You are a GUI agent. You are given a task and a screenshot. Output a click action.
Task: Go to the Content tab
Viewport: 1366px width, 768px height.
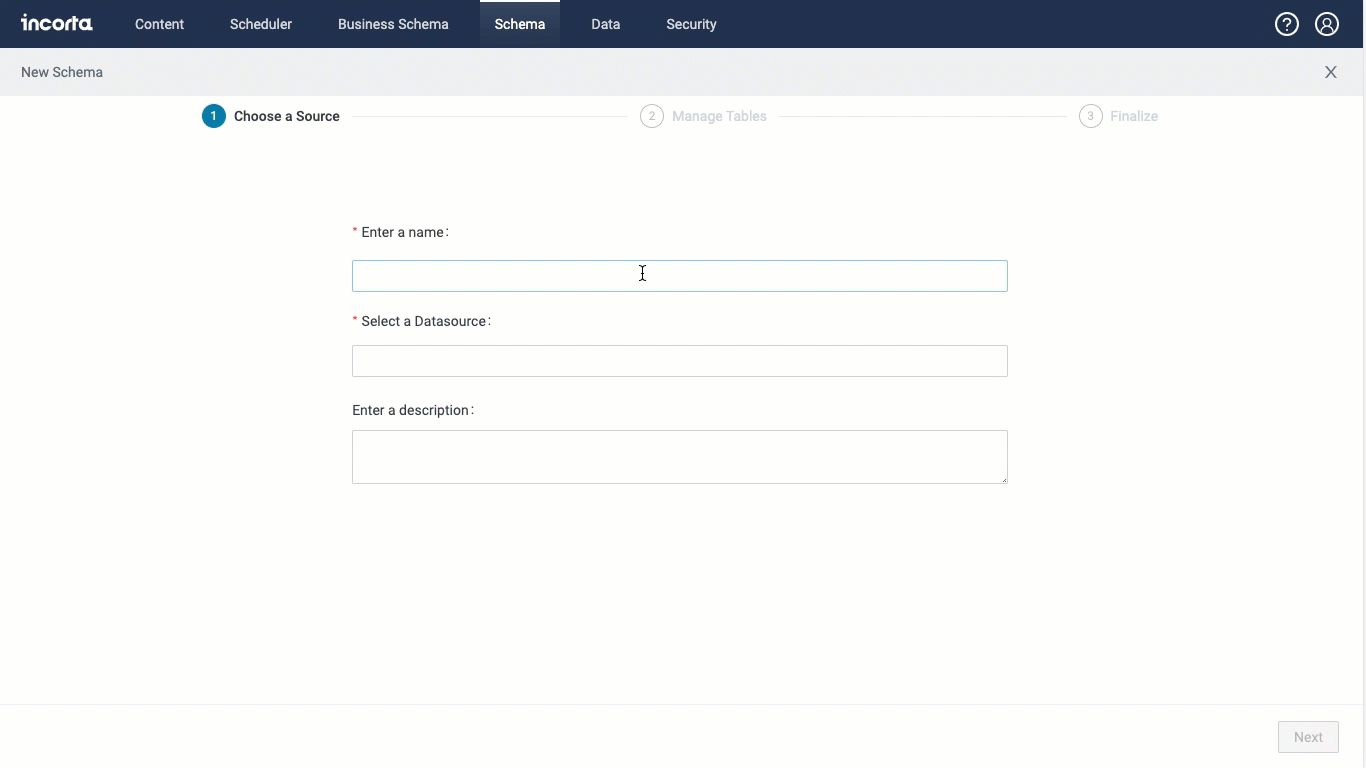point(159,24)
